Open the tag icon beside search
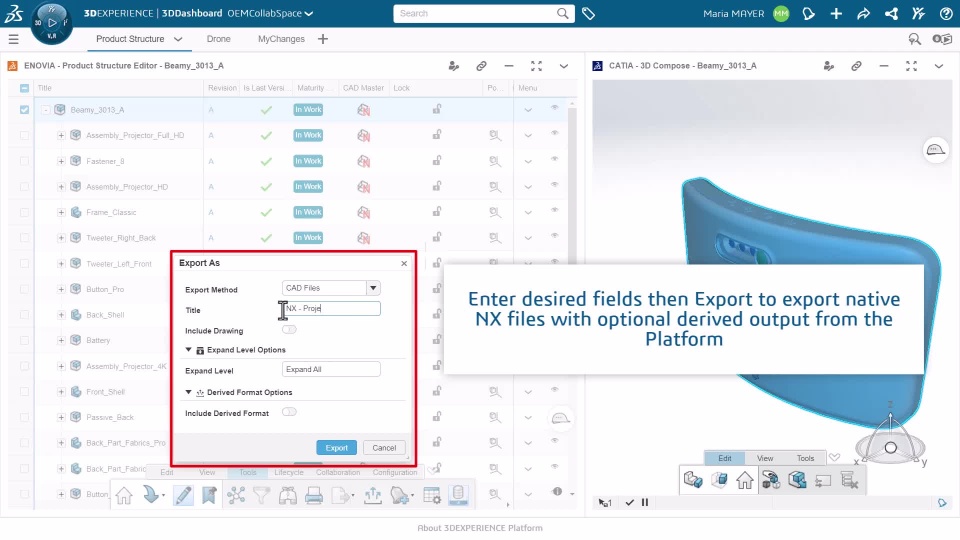The height and width of the screenshot is (540, 960). point(588,13)
